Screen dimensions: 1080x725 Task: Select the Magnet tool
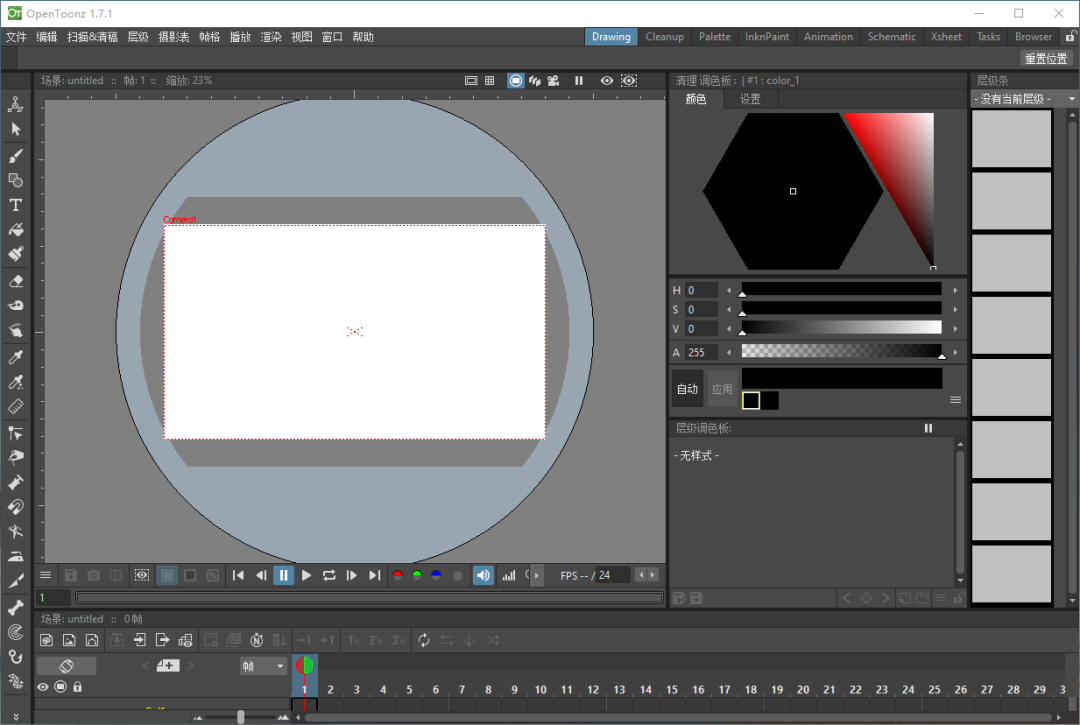coord(15,507)
